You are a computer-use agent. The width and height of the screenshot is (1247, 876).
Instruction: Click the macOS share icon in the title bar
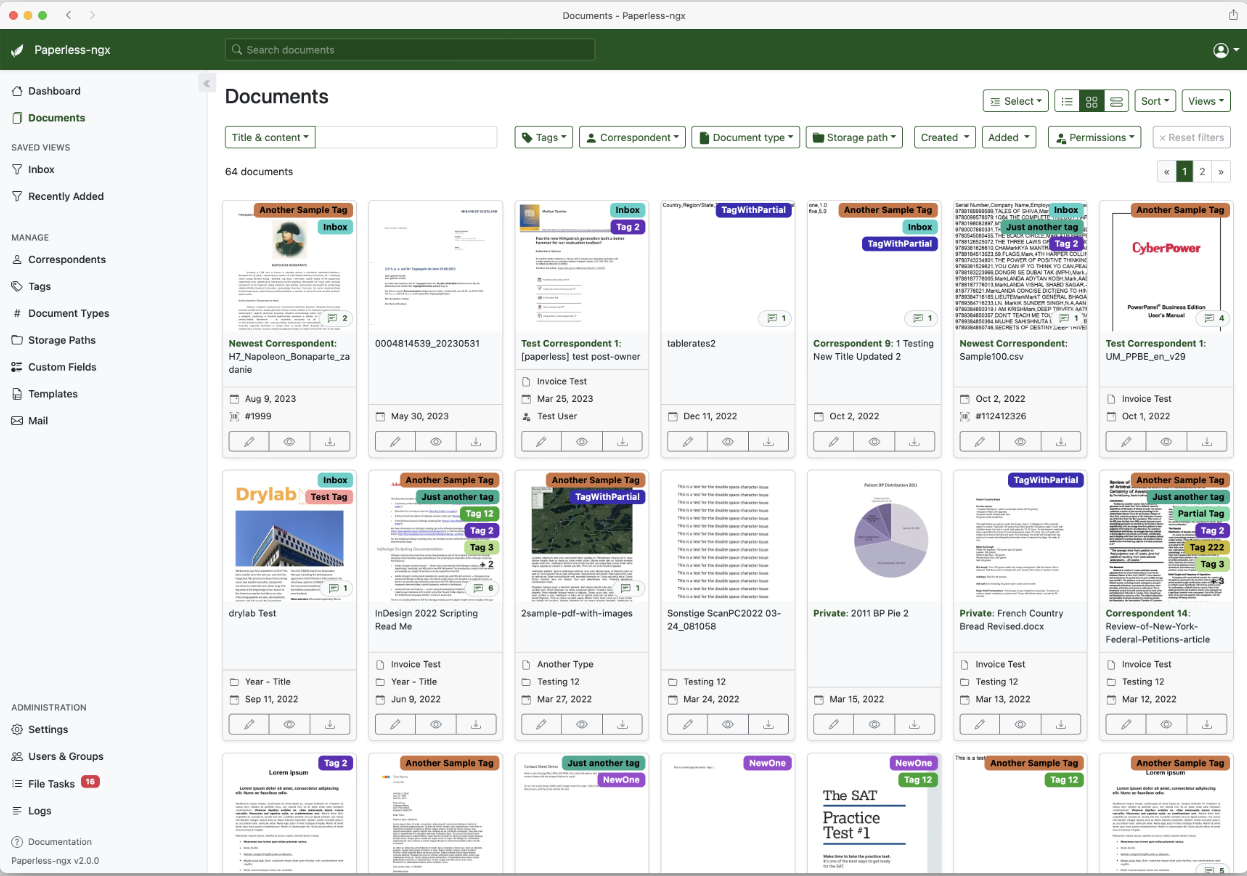[1233, 15]
